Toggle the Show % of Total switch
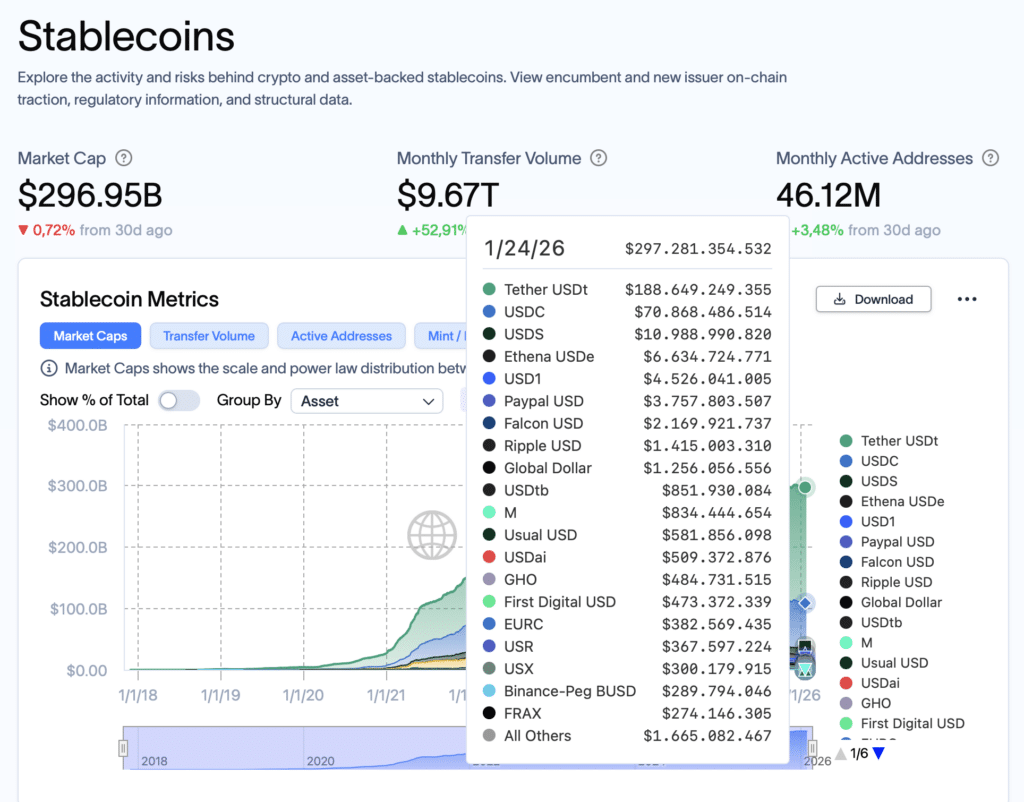 pos(179,400)
